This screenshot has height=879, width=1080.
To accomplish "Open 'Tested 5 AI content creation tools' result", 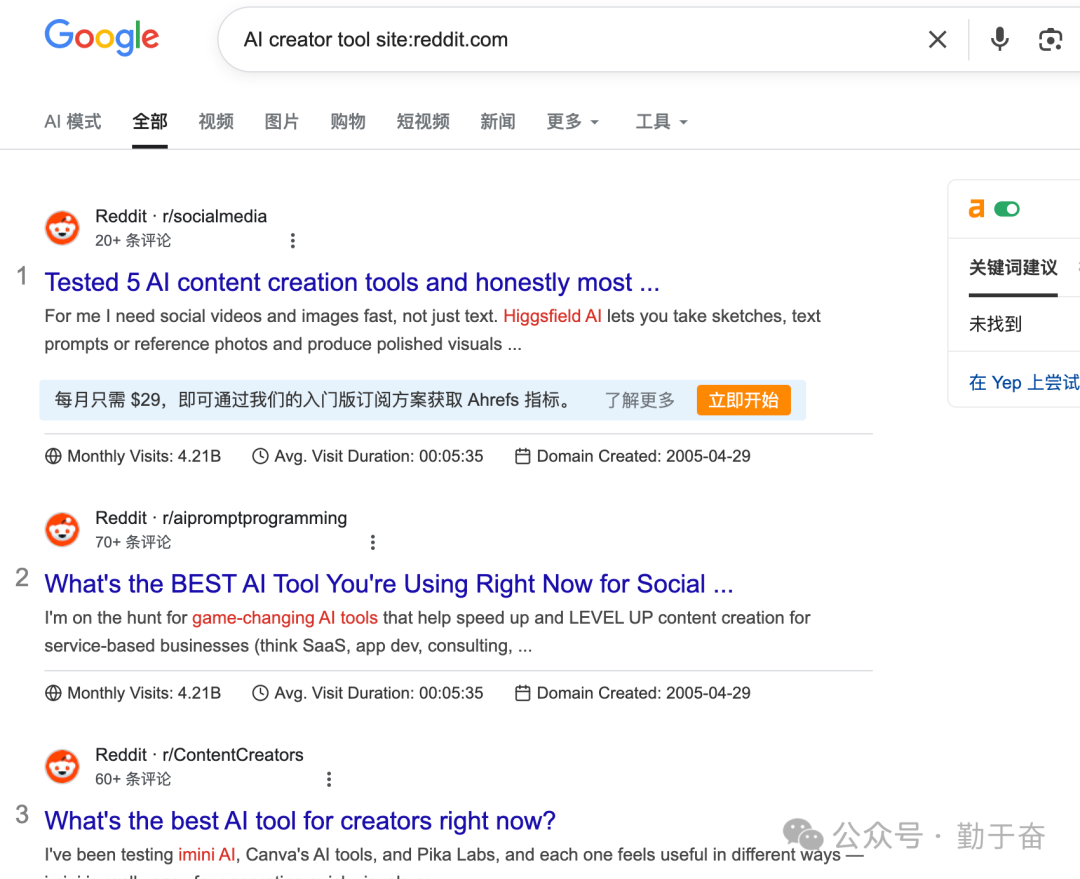I will click(x=352, y=282).
